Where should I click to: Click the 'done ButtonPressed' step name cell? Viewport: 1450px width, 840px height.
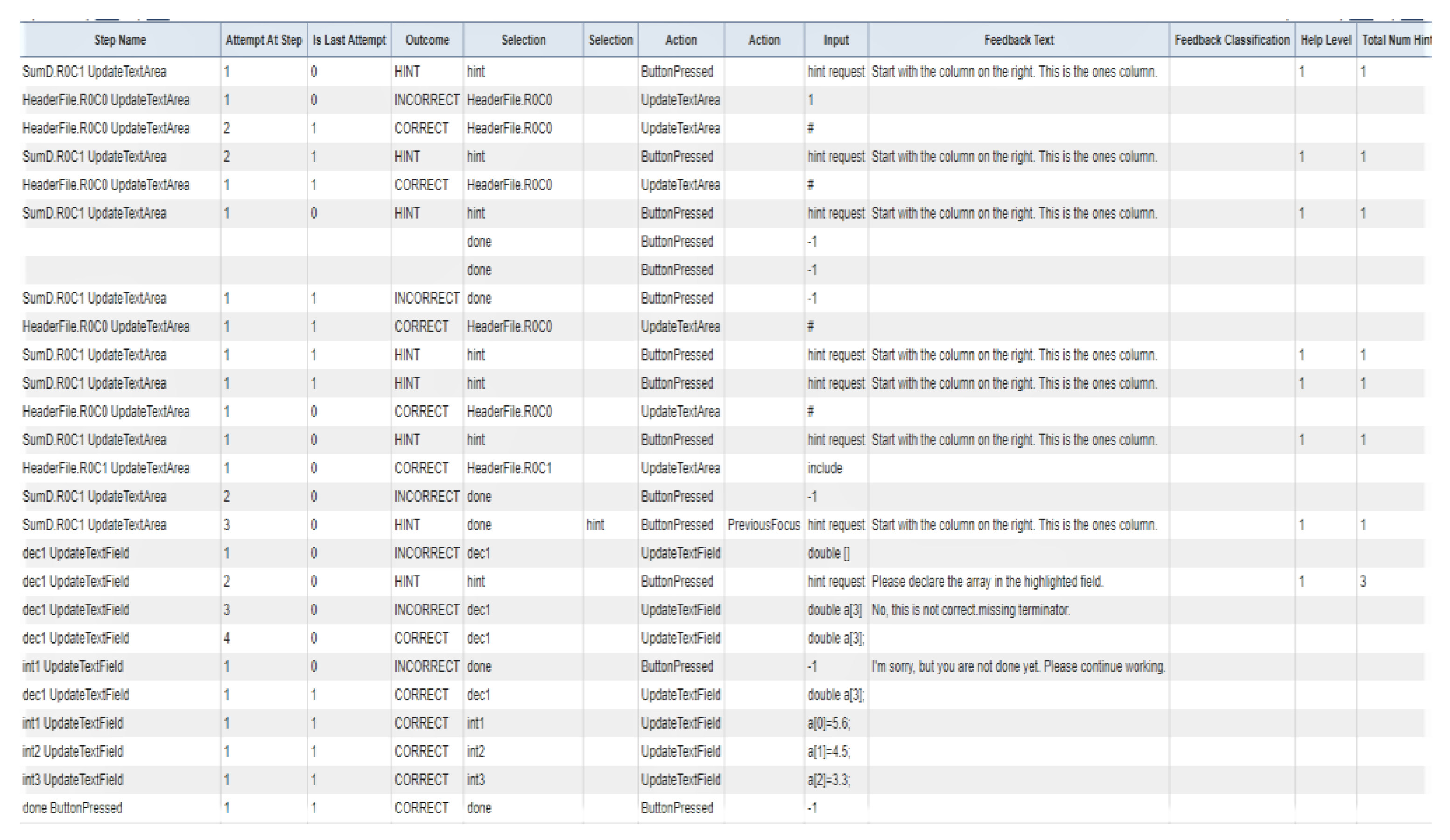click(x=72, y=808)
